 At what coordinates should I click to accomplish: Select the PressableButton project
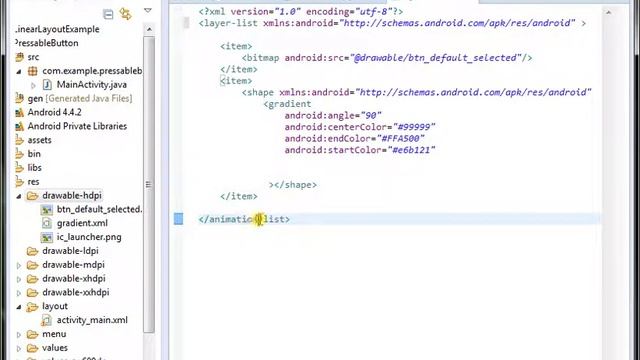click(47, 43)
